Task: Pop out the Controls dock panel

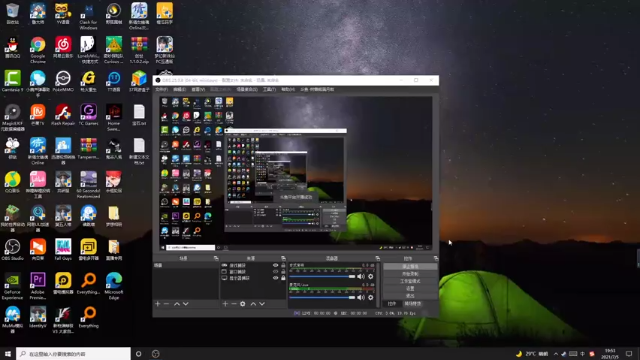Action: [436, 258]
